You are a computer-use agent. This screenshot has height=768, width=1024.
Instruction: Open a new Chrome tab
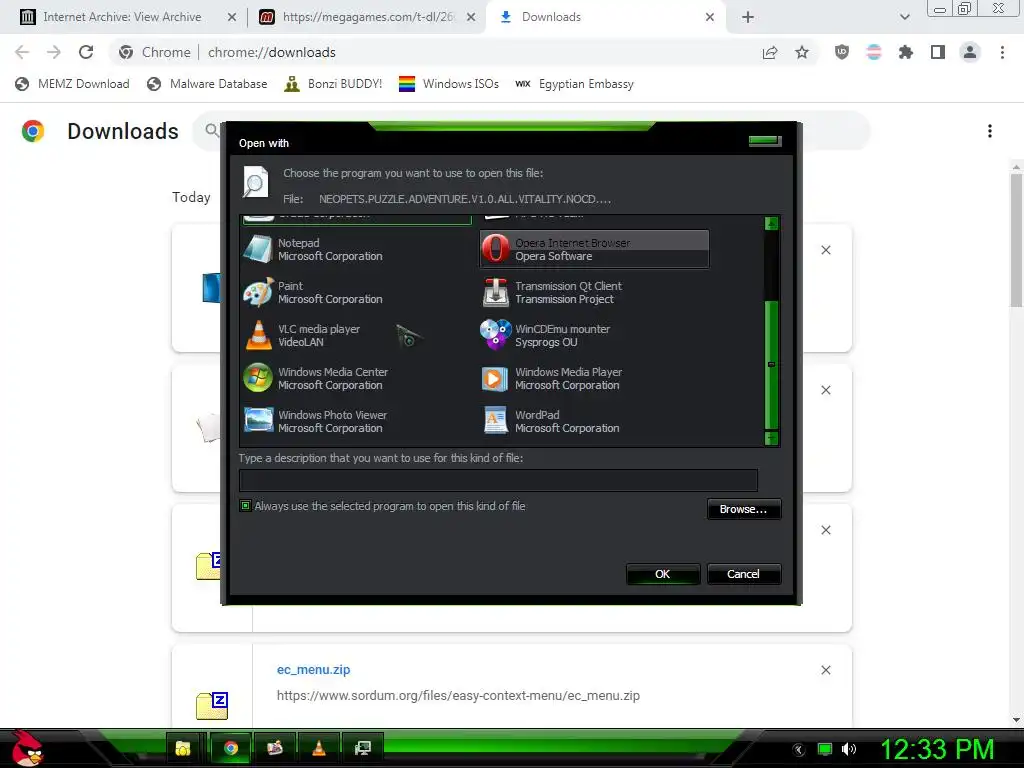(748, 17)
